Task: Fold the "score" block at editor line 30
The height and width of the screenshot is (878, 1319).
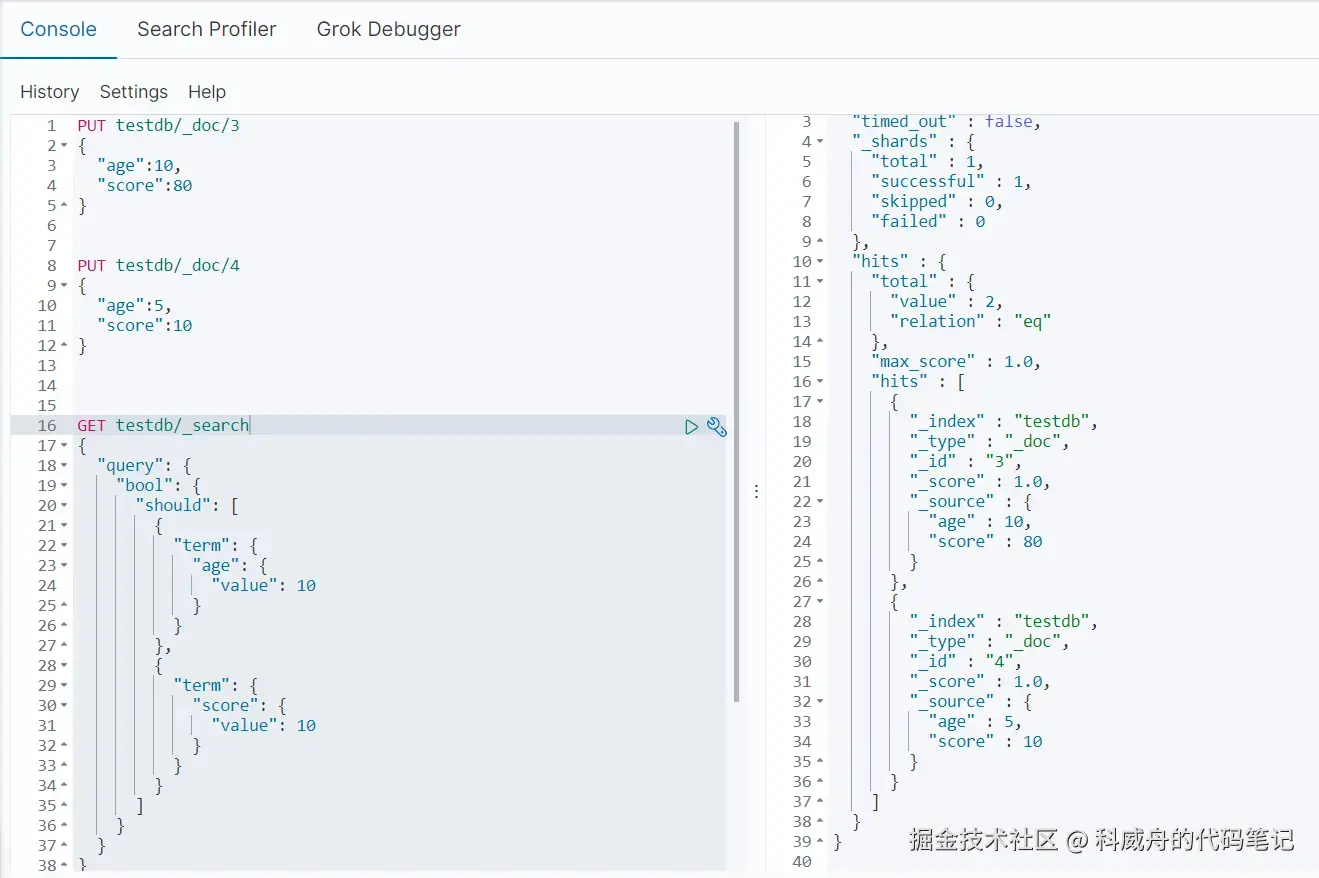Action: [64, 706]
